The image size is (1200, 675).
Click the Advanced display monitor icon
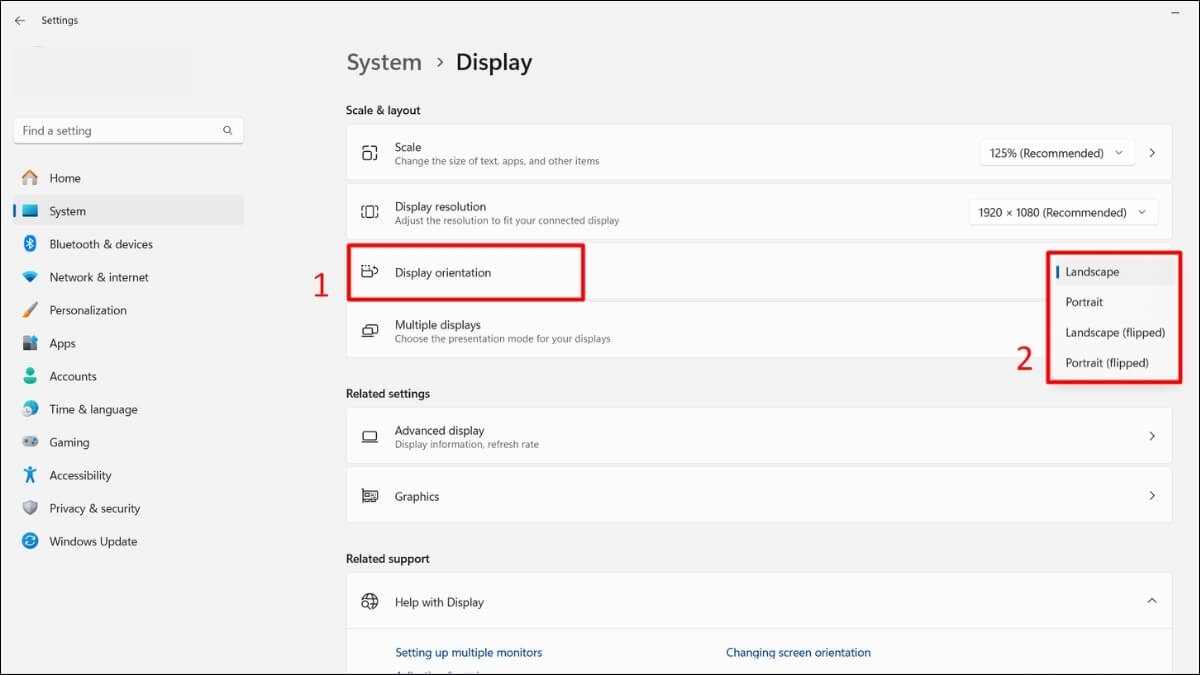click(x=370, y=437)
